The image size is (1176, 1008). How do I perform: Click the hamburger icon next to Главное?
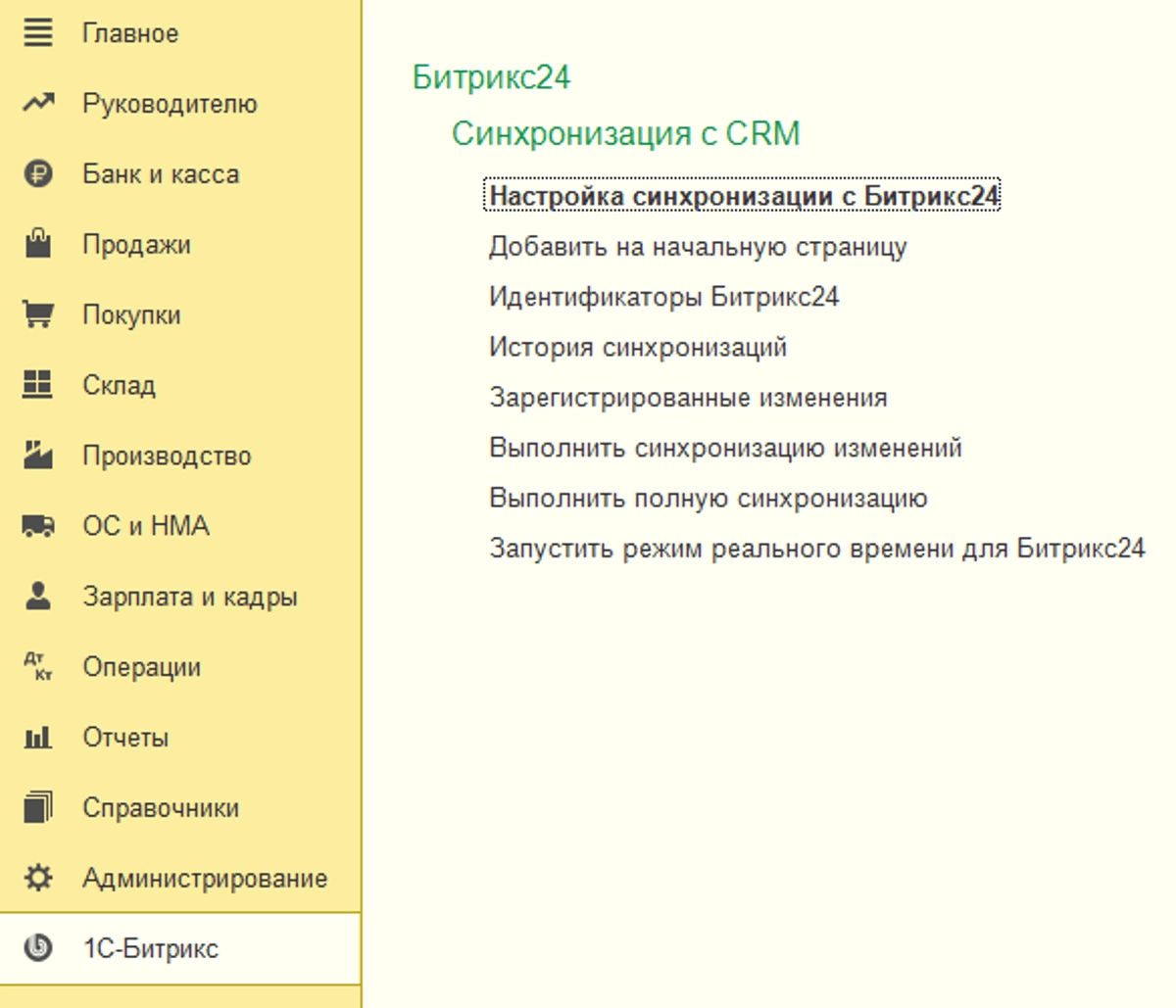(38, 32)
